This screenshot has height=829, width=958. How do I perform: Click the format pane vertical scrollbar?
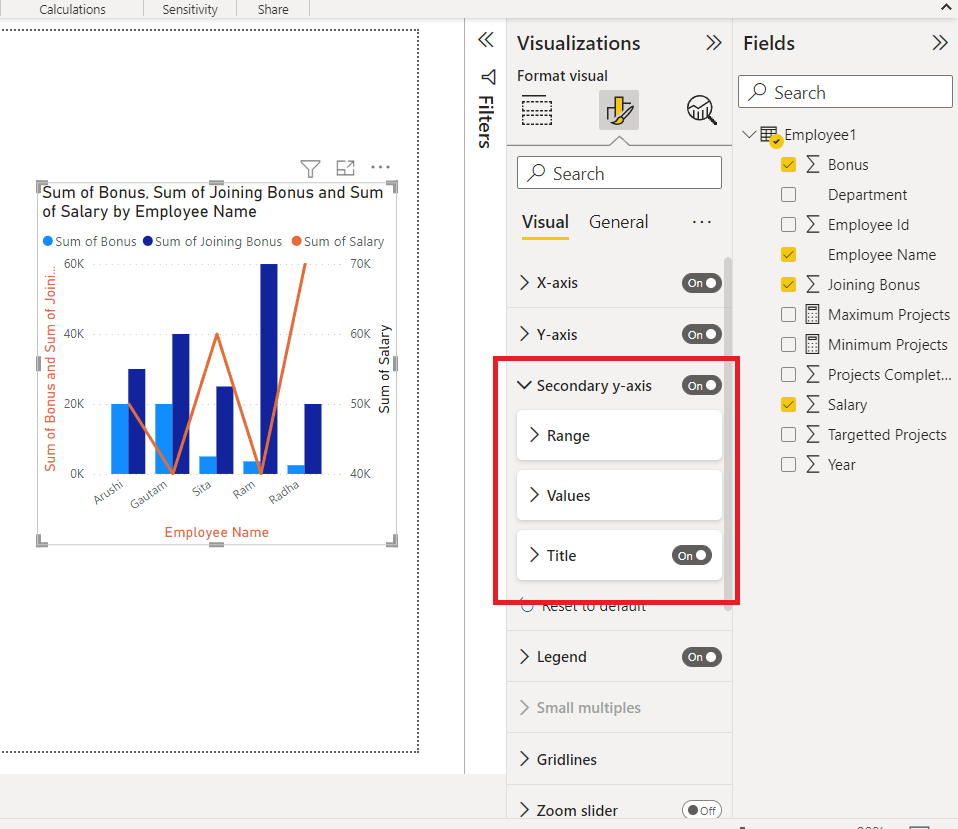(x=728, y=434)
